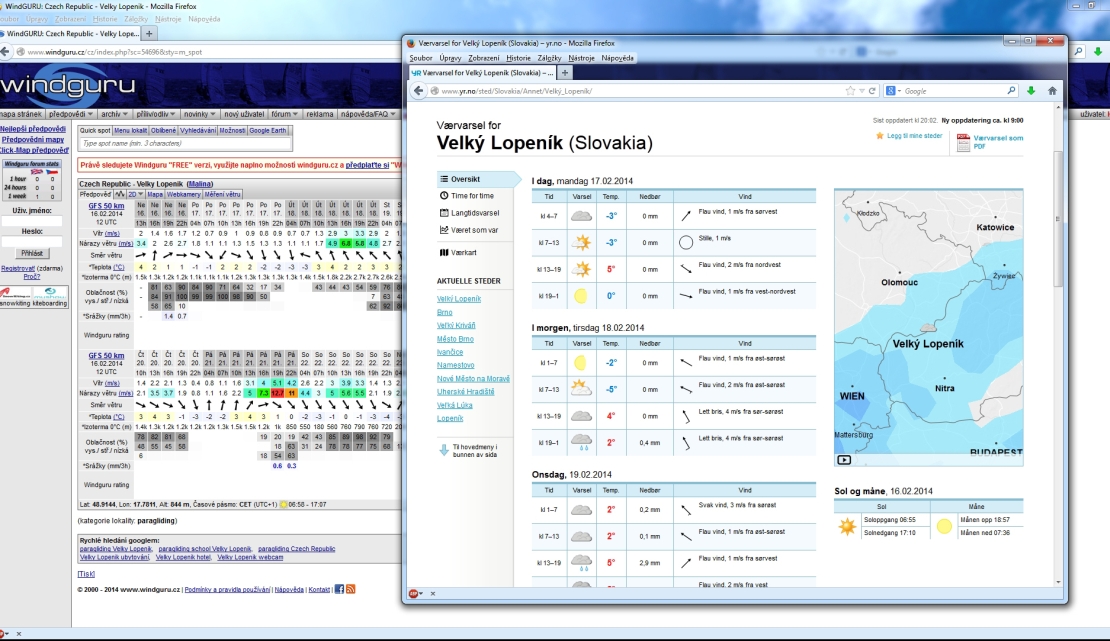The width and height of the screenshot is (1110, 641).
Task: Open the Historie menu in the yr.no window
Action: (x=518, y=58)
